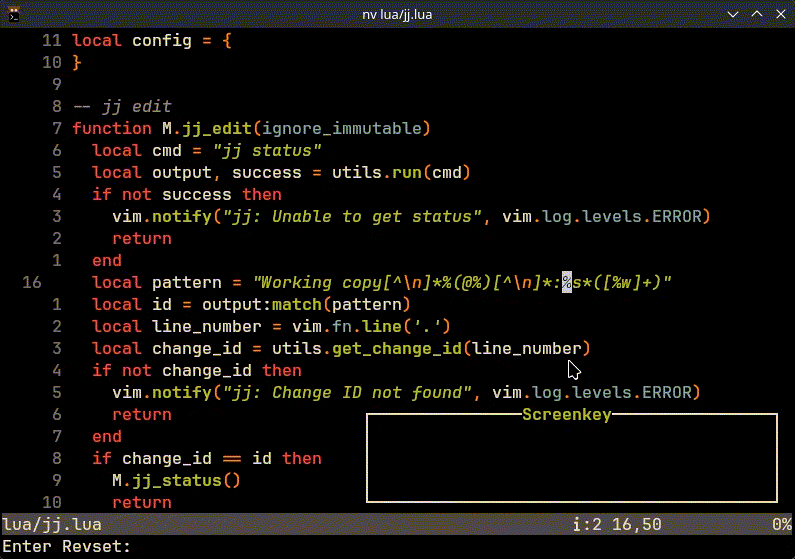The width and height of the screenshot is (795, 559).
Task: Click the terminal app icon in title bar
Action: click(x=13, y=13)
